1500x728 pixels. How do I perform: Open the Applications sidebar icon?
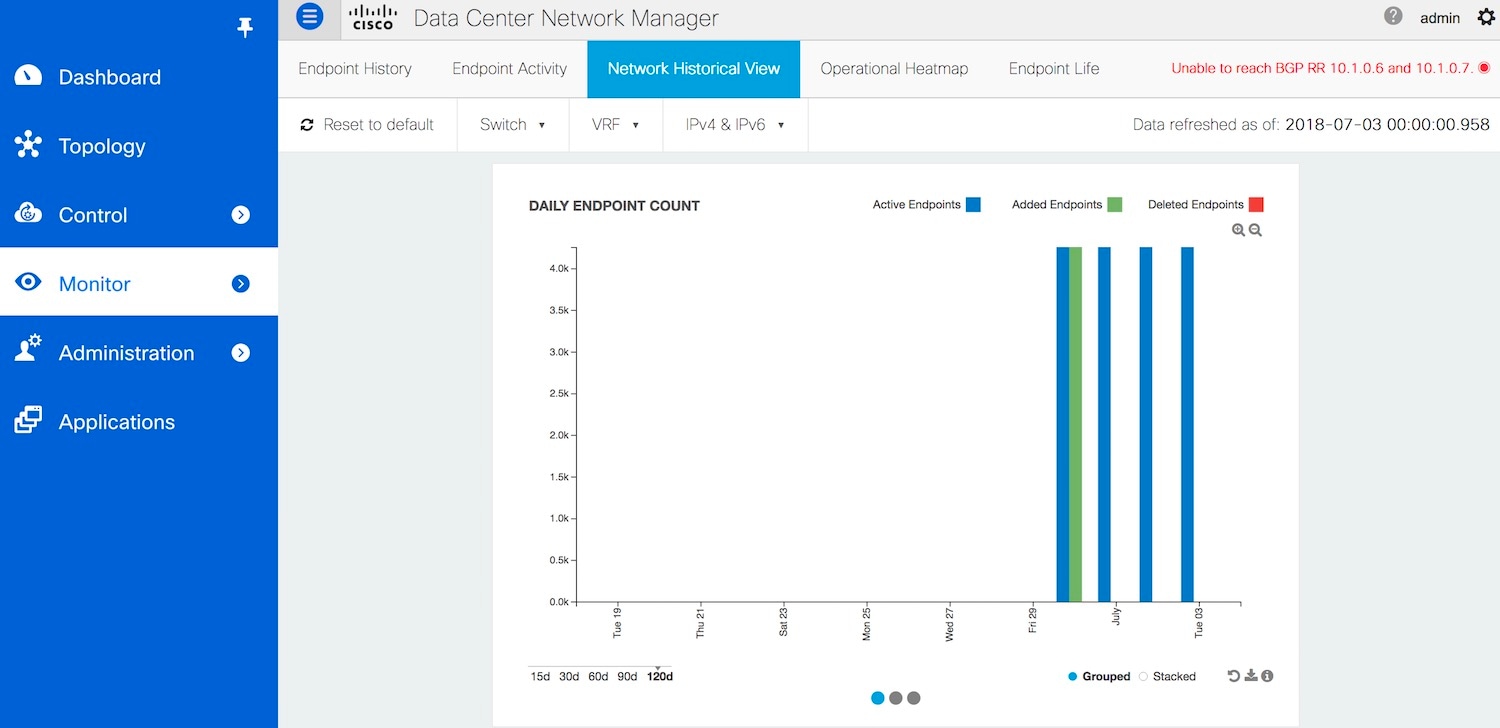coord(27,420)
